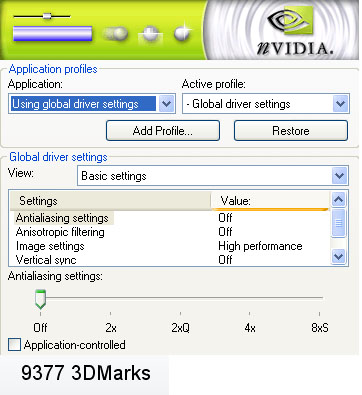
Task: Open the Active profile dropdown arrow
Action: tap(340, 104)
